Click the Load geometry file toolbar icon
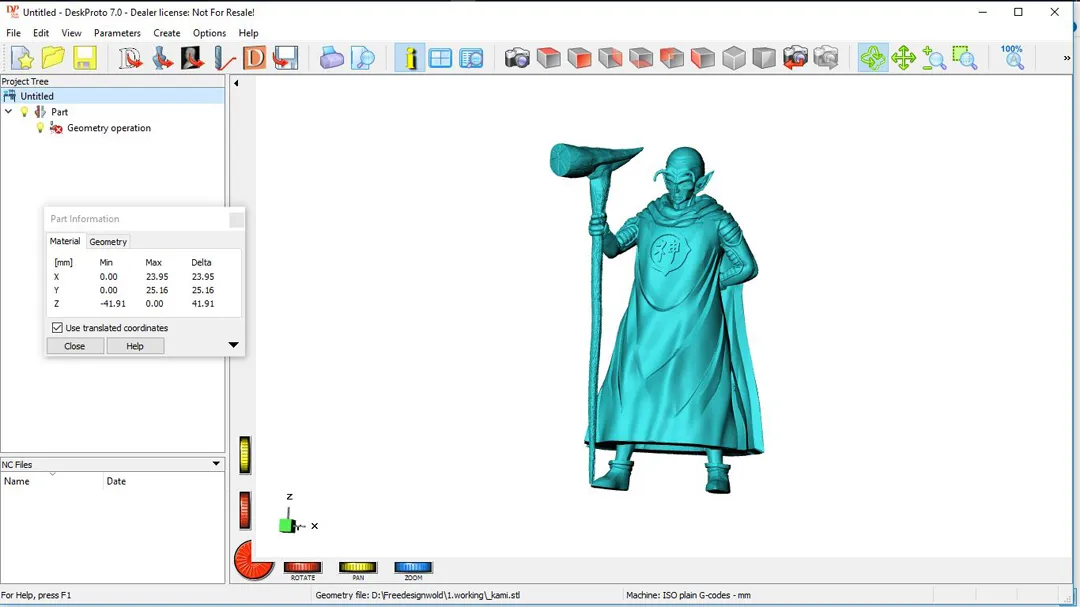 (162, 58)
